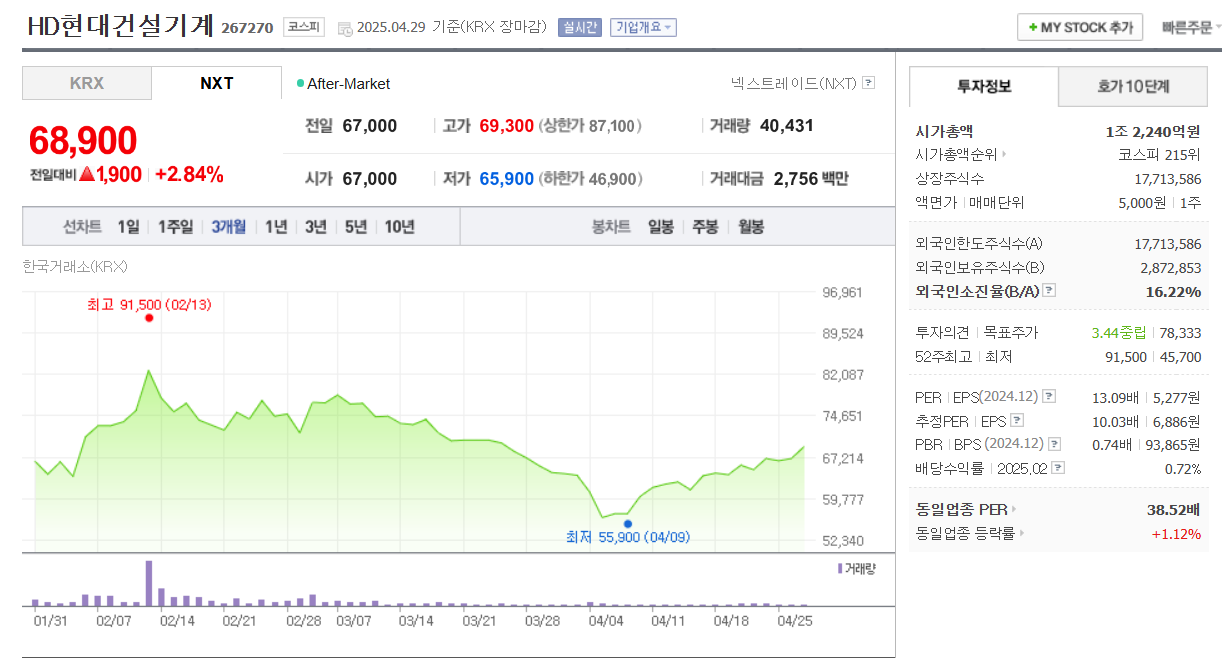
Task: Click 동일업종 등락률 value +1.12%
Action: 1177,534
